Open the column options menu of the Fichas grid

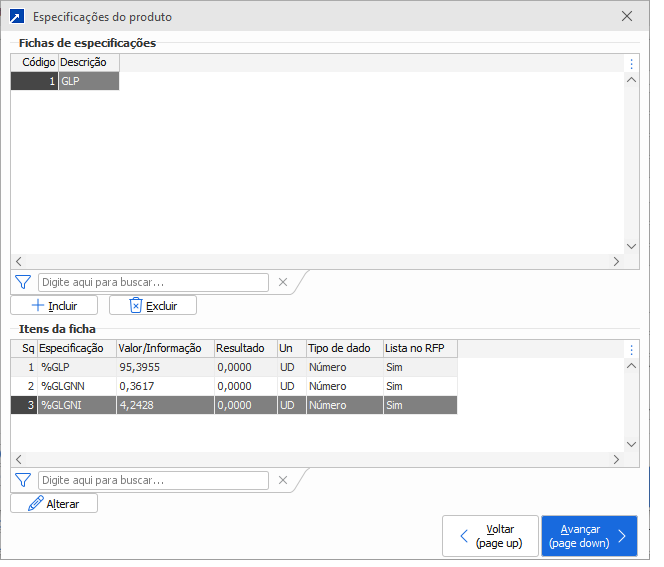(631, 64)
